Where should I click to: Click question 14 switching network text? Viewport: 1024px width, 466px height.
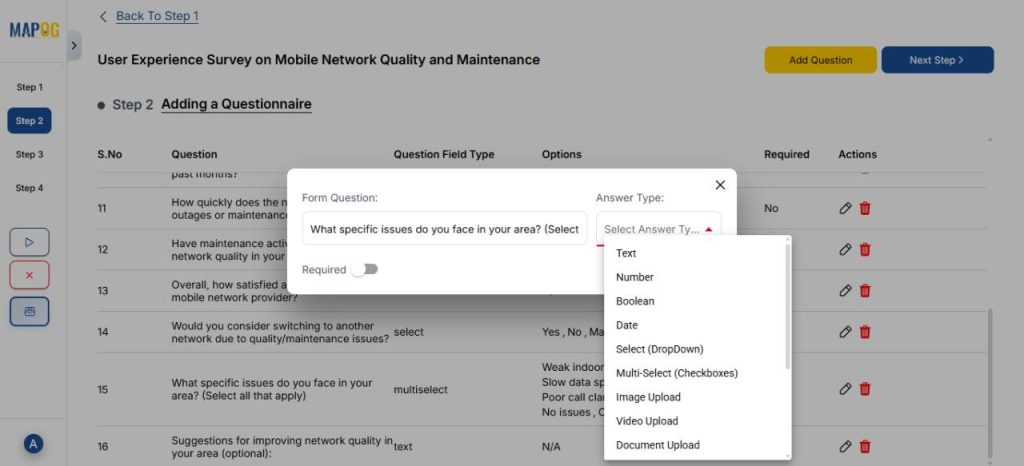[x=280, y=332]
